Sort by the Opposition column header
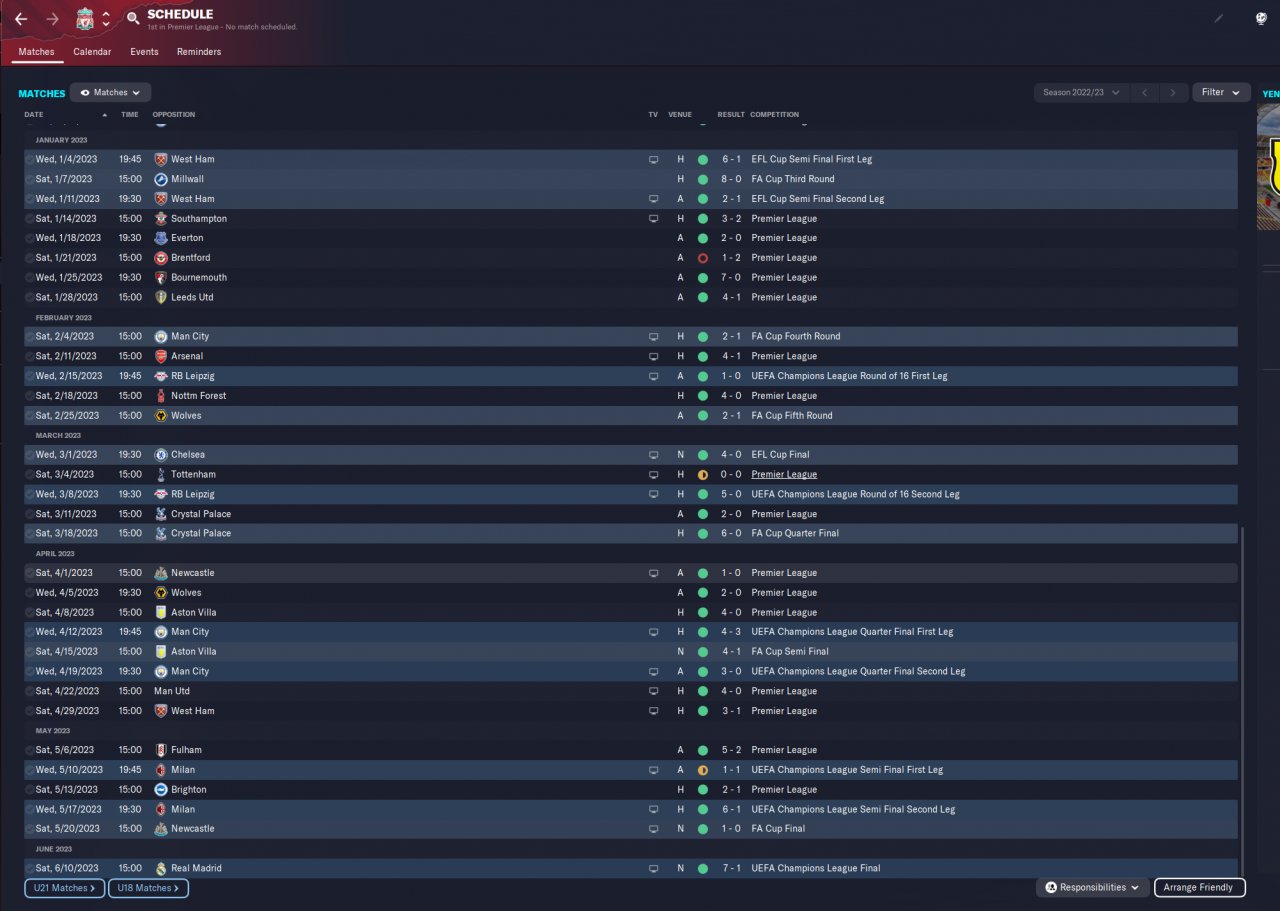Viewport: 1280px width, 911px height. (x=174, y=115)
